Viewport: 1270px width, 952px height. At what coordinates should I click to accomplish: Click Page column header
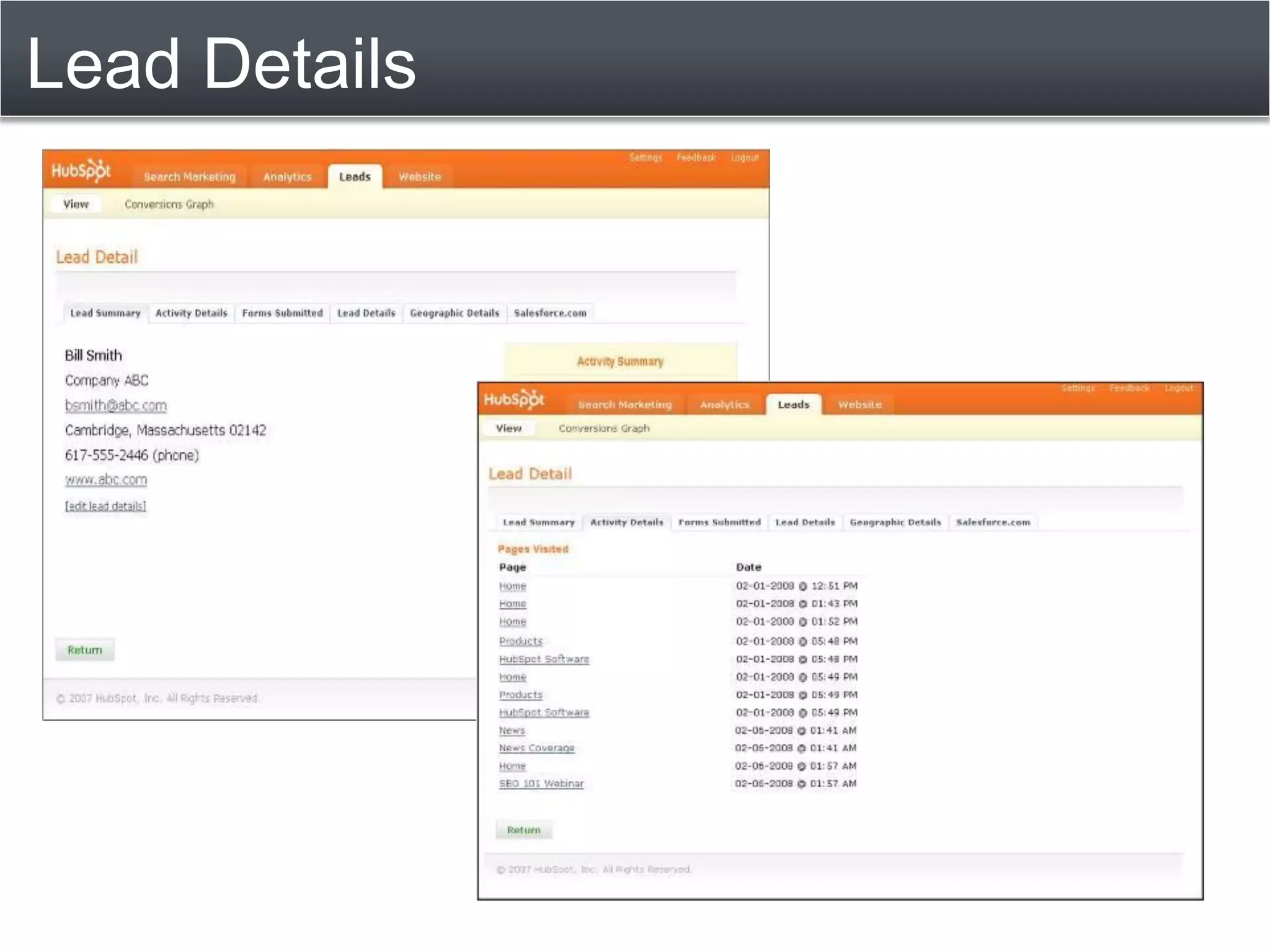[x=512, y=567]
